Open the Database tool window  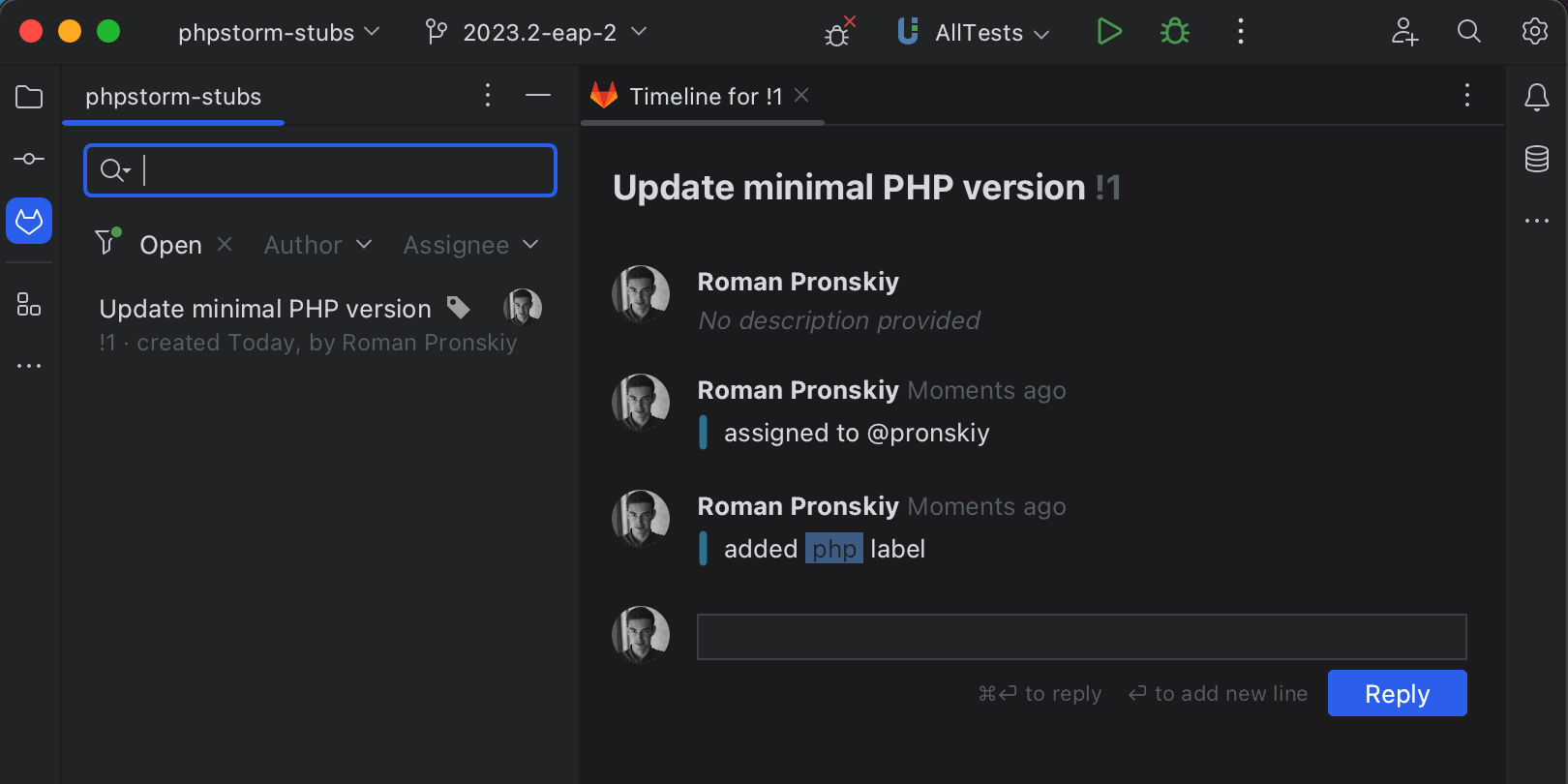1536,159
